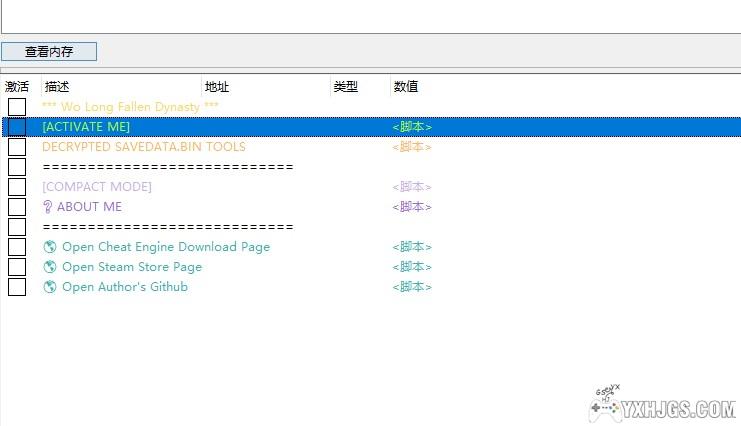This screenshot has height=426, width=741.
Task: Select the <脚本> value of the [ACTIVATE ME] row
Action: (x=412, y=127)
